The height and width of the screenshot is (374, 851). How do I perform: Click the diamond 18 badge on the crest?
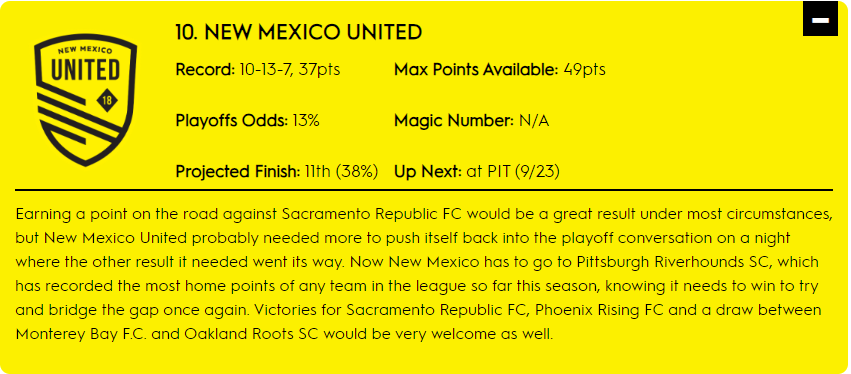[x=105, y=100]
